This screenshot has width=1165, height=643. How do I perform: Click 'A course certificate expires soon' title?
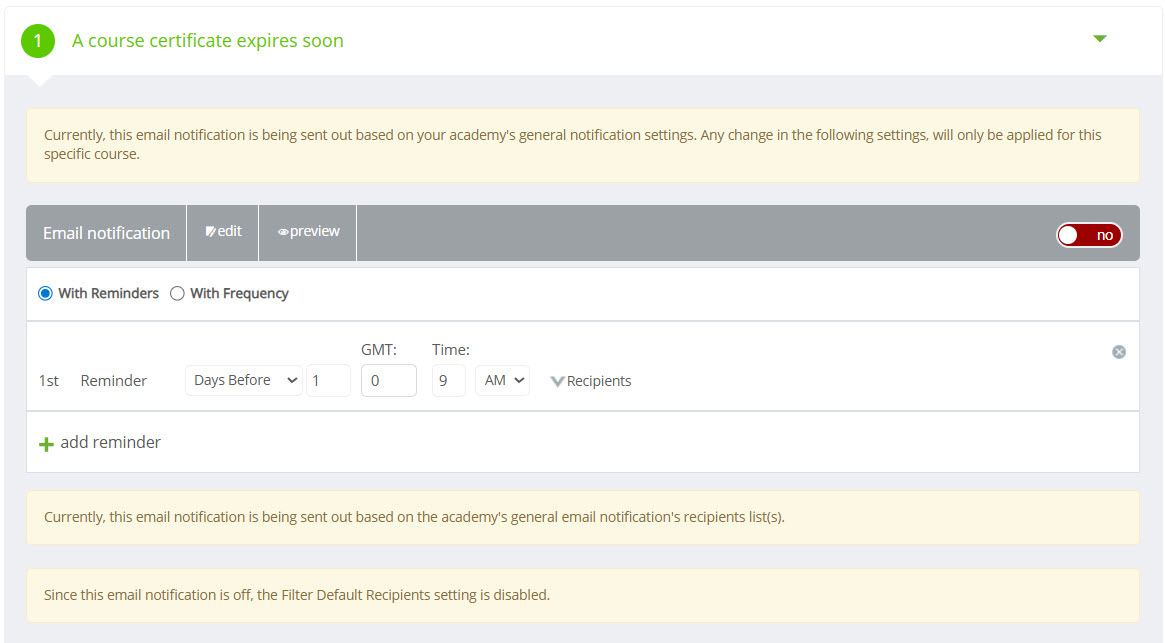208,41
